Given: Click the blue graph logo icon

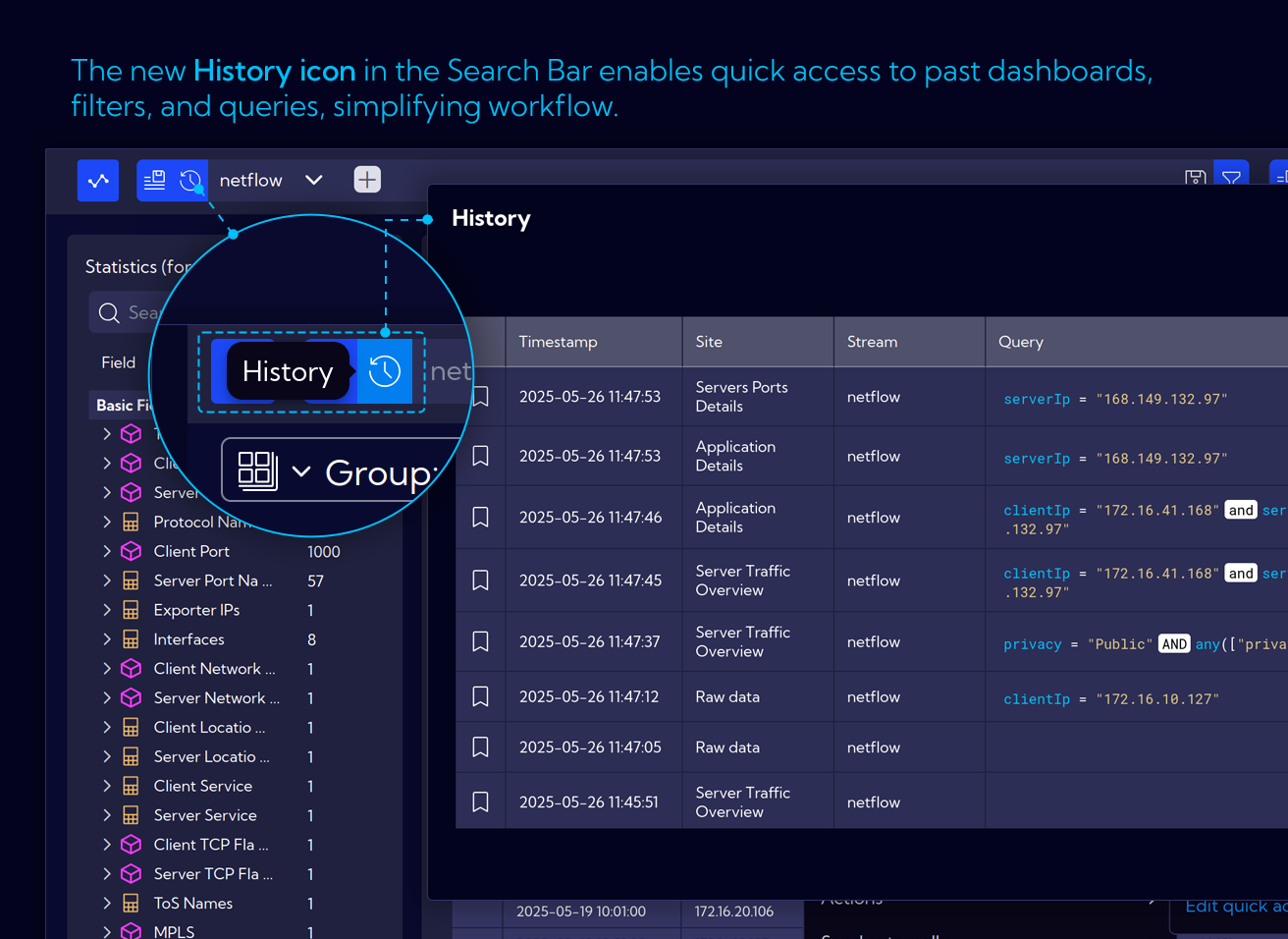Looking at the screenshot, I should (98, 181).
